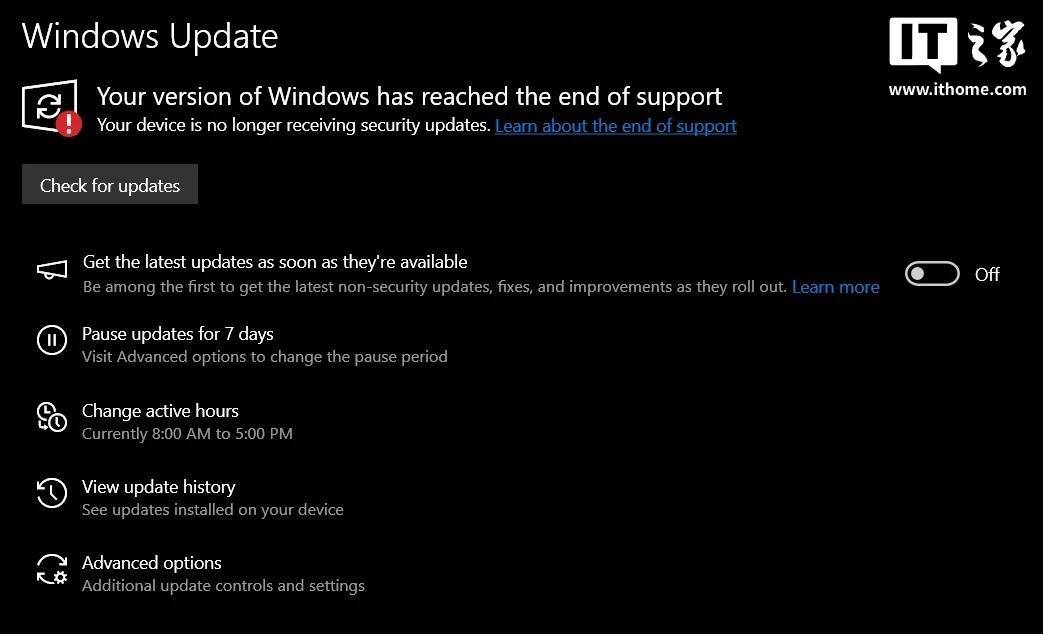1043x634 pixels.
Task: Click the Off label beside the toggle
Action: (x=987, y=274)
